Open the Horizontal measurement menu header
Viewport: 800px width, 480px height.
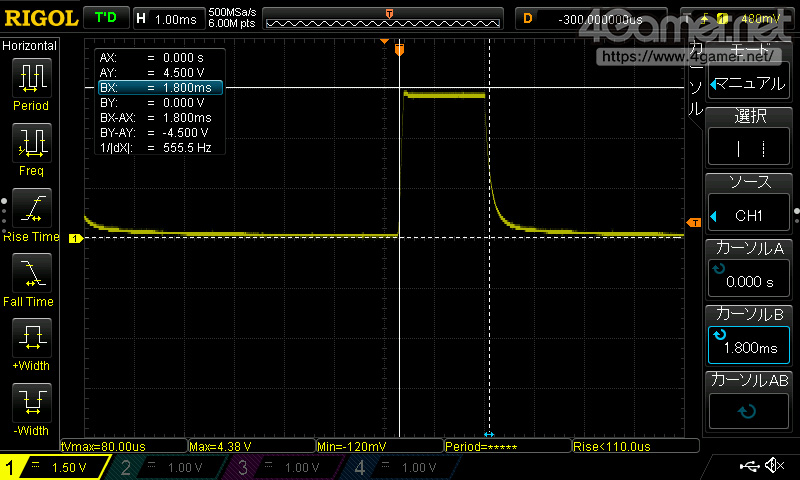tap(30, 46)
